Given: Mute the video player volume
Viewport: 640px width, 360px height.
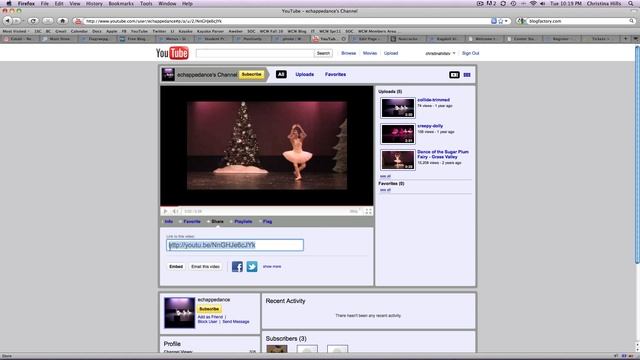Looking at the screenshot, I should pyautogui.click(x=175, y=211).
